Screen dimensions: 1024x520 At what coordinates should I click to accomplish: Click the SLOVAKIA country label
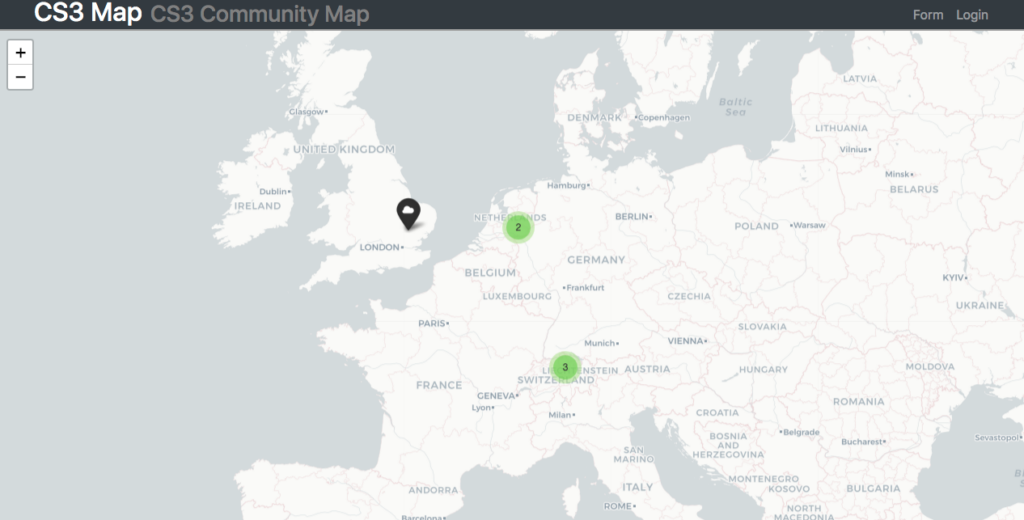(762, 327)
